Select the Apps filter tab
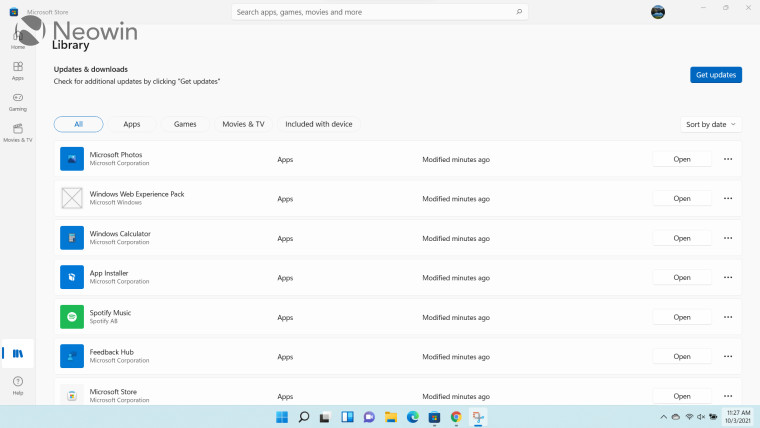 pyautogui.click(x=132, y=124)
